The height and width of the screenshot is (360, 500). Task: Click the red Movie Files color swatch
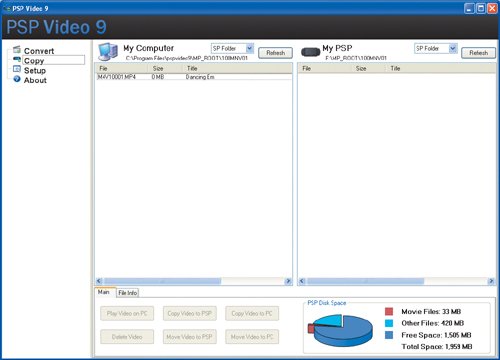(389, 312)
